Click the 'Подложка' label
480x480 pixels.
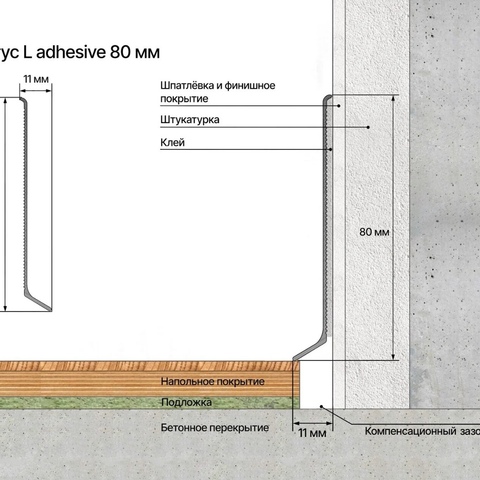point(186,402)
